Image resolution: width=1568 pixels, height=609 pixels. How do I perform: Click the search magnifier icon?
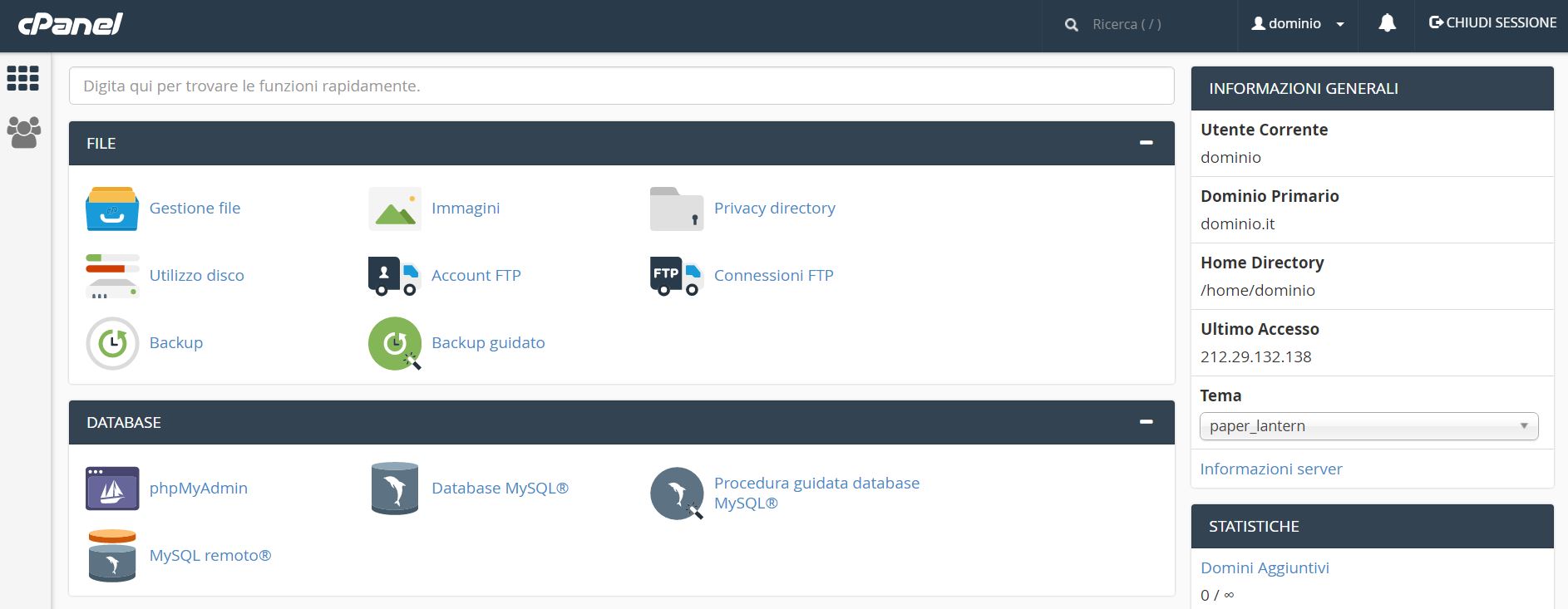point(1072,25)
